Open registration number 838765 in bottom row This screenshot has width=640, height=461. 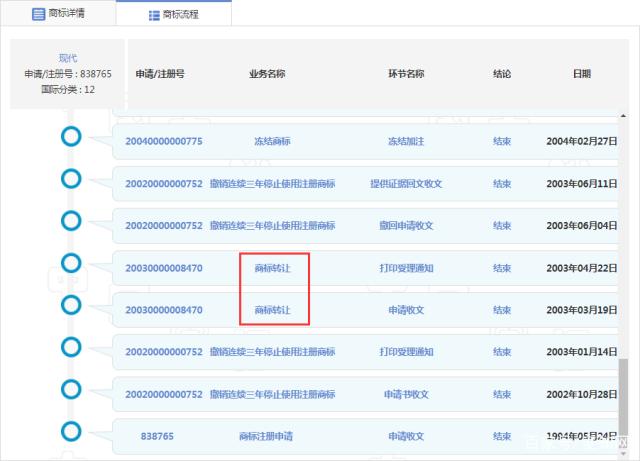coord(158,437)
